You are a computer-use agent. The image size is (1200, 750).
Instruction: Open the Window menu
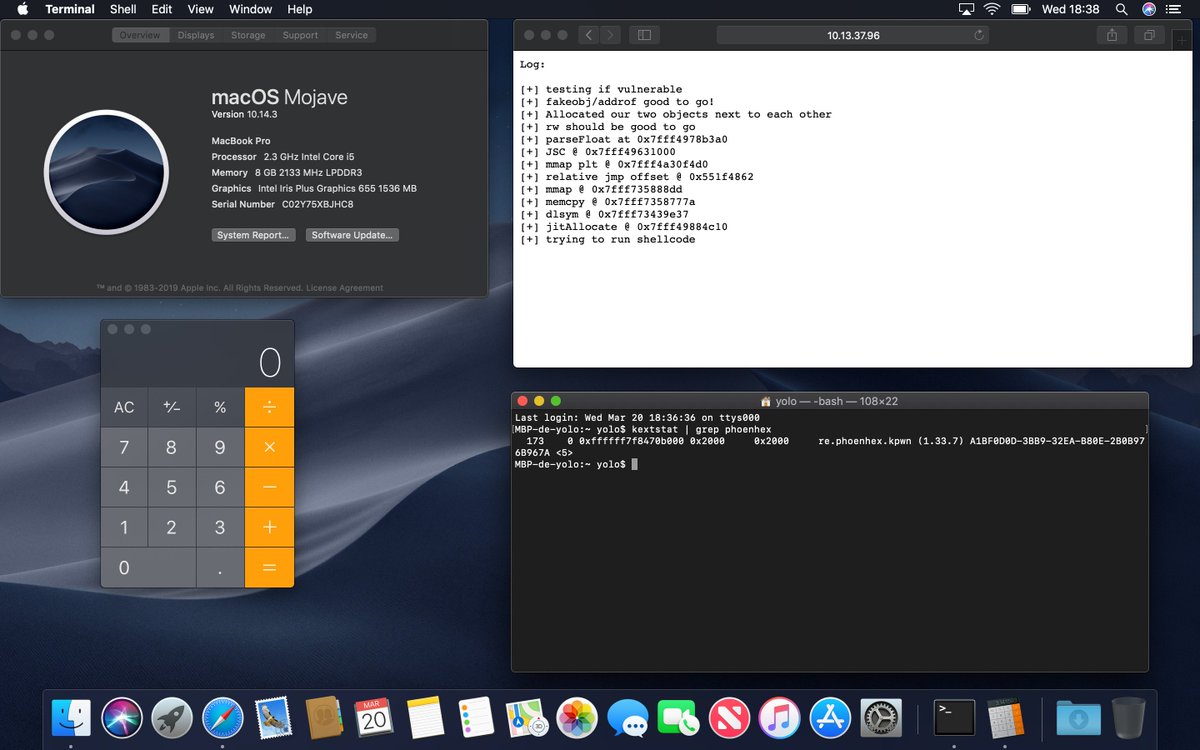[x=250, y=9]
